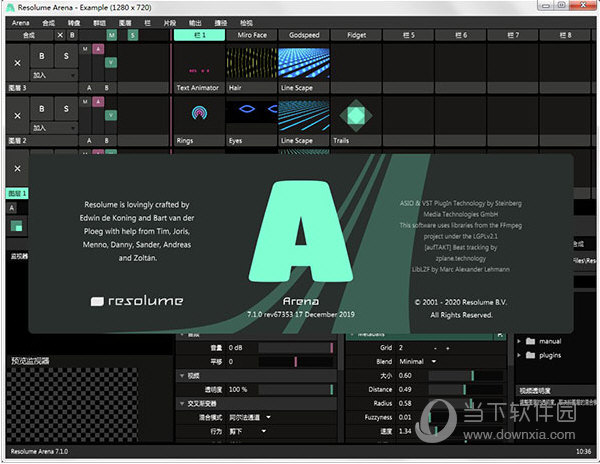Select the highlighted 图层 1 layer
The image size is (600, 464).
17,193
